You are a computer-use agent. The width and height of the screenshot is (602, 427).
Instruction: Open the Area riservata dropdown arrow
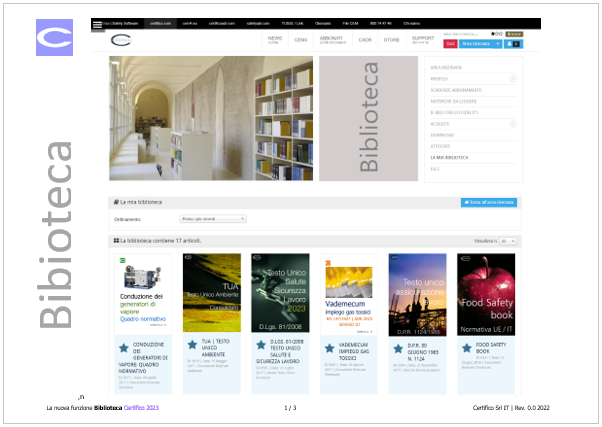[x=498, y=44]
